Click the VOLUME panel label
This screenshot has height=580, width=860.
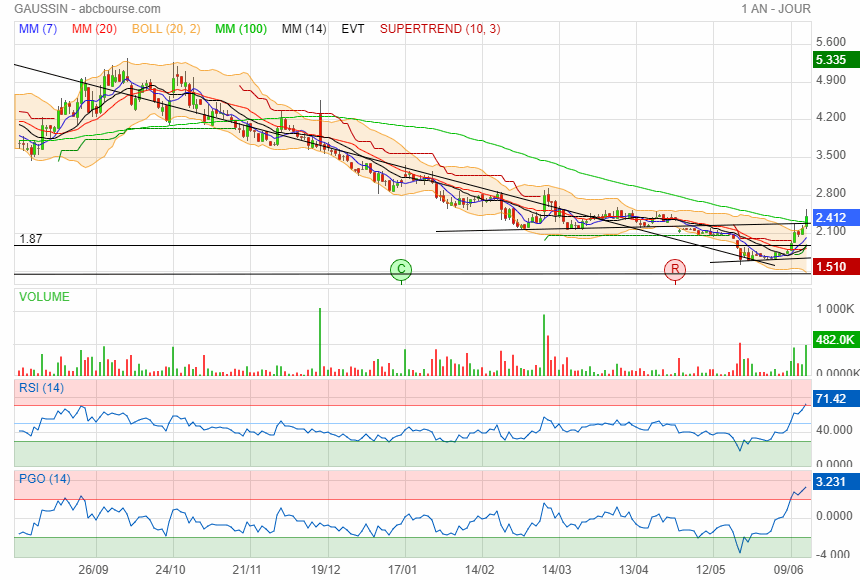44,297
